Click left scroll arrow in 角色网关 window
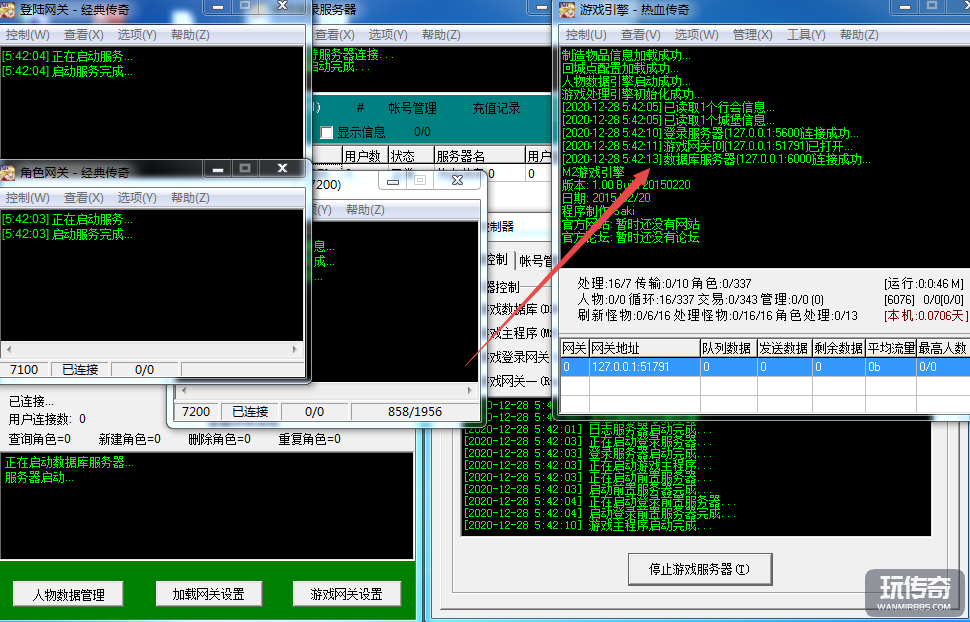970x622 pixels. click(x=8, y=350)
